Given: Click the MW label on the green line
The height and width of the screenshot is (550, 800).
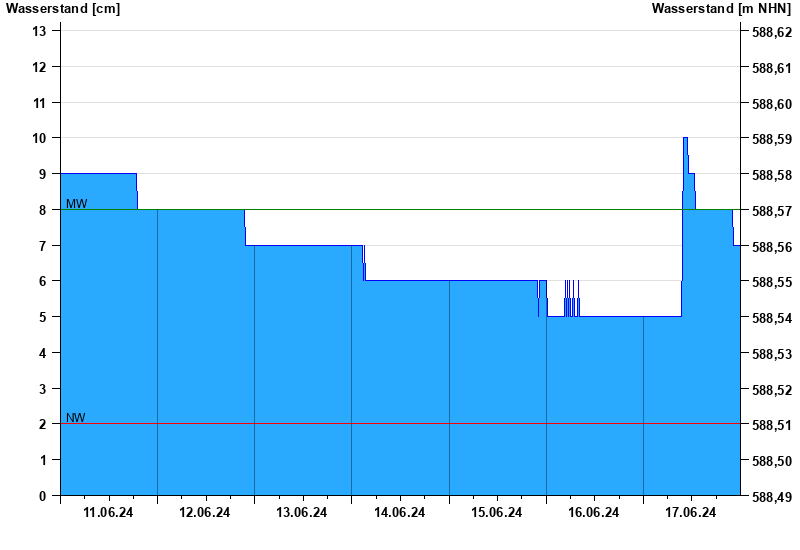Looking at the screenshot, I should [77, 204].
